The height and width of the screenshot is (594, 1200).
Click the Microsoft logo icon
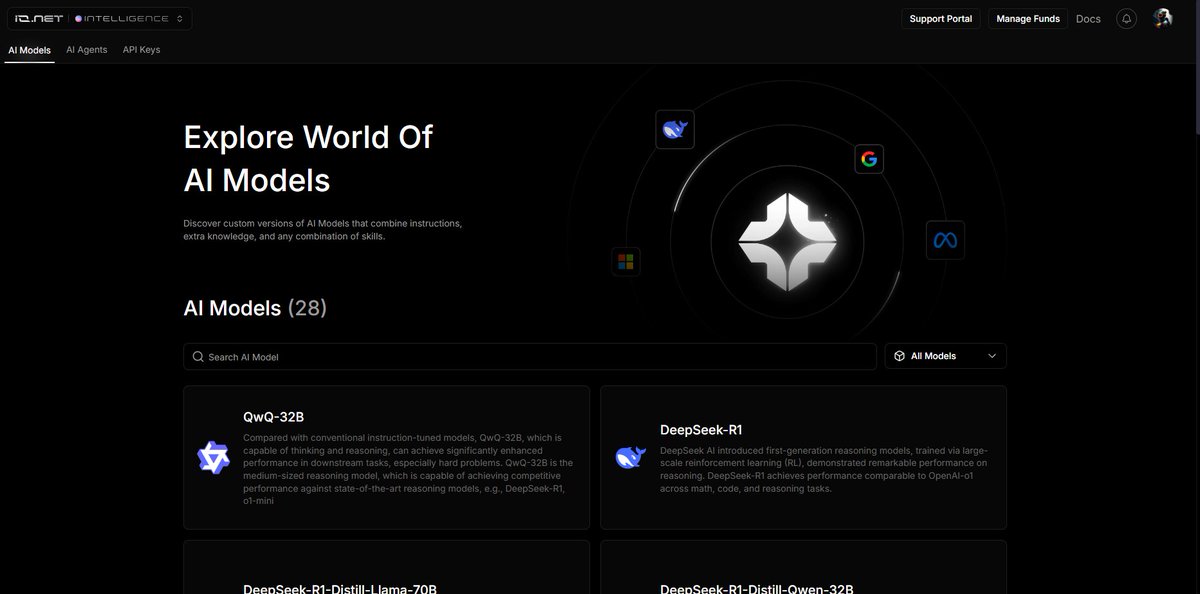(x=626, y=262)
